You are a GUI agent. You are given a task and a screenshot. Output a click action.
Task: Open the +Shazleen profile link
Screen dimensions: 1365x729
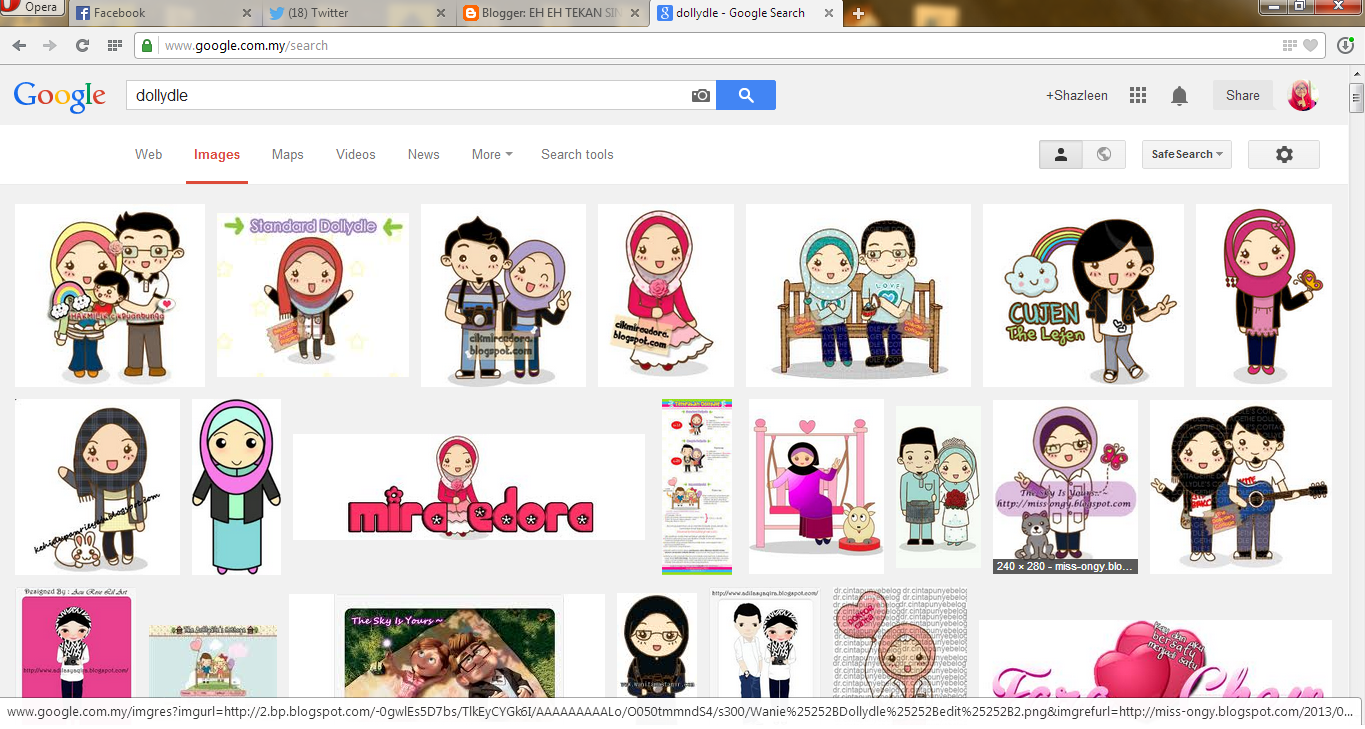pos(1077,96)
